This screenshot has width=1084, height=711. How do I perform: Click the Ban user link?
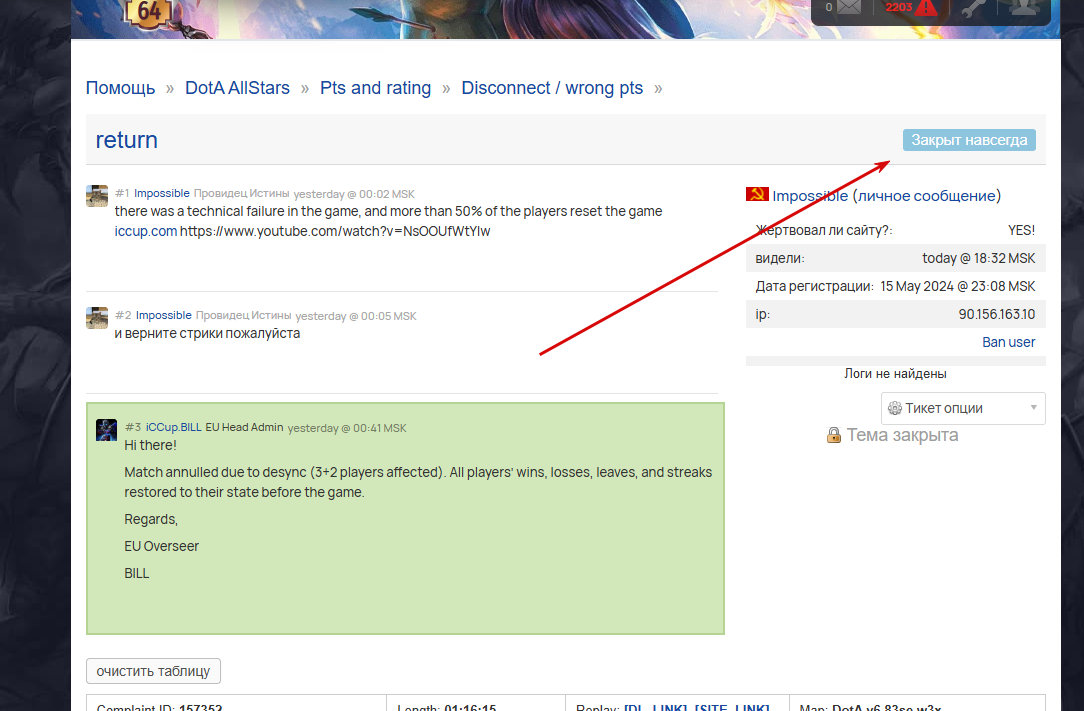[x=1009, y=342]
